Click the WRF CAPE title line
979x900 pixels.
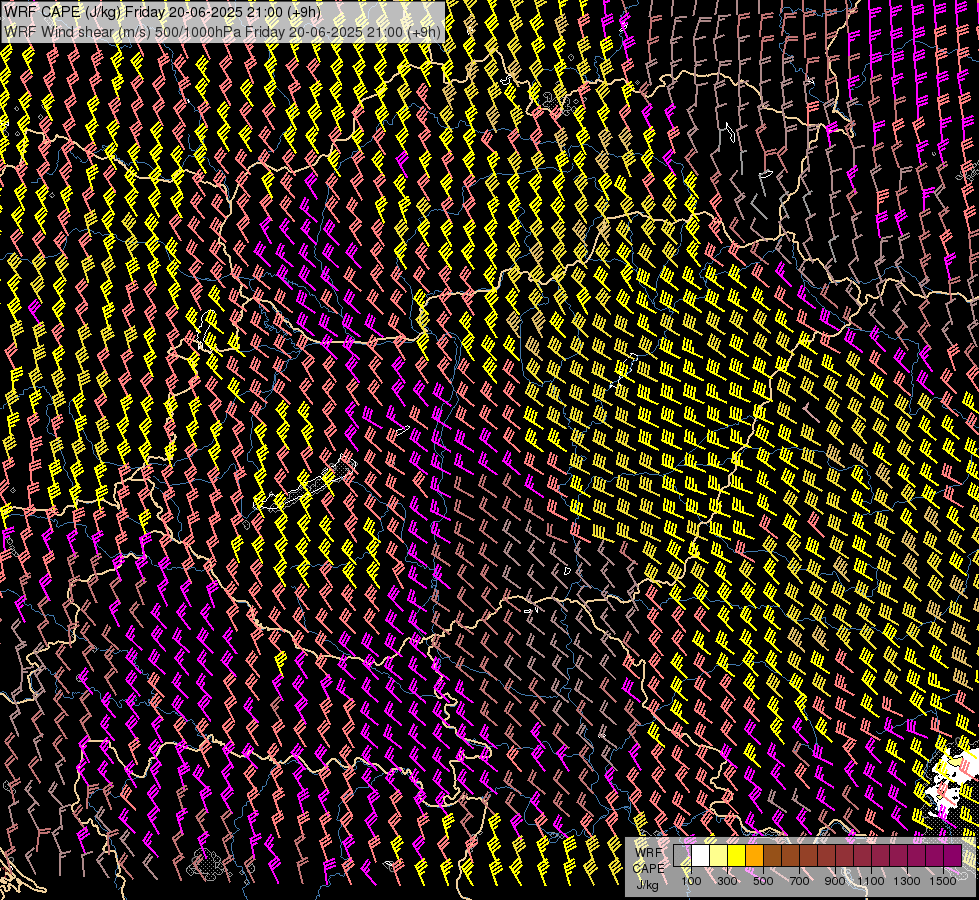162,12
